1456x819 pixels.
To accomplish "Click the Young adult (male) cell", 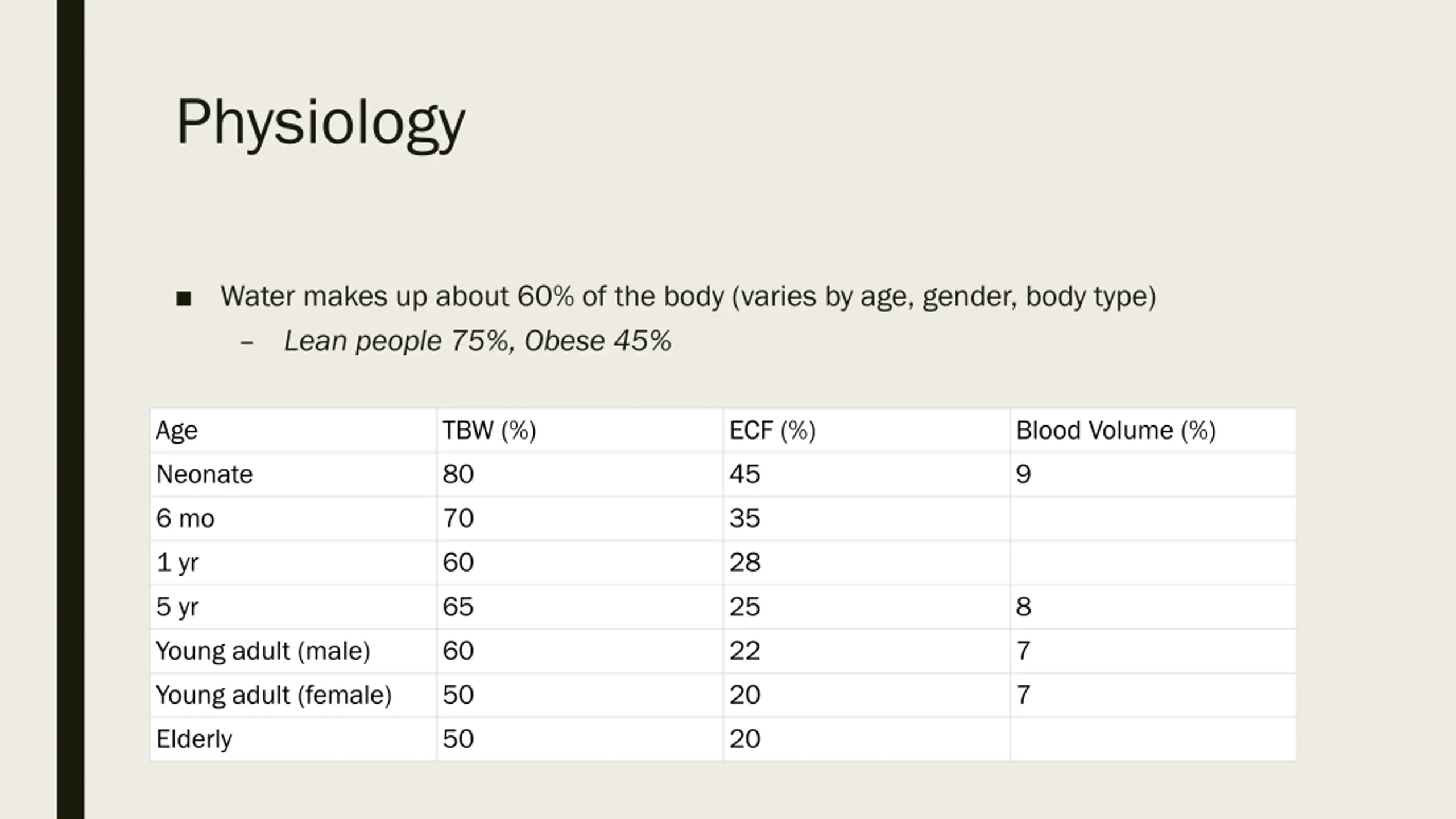I will (x=293, y=651).
